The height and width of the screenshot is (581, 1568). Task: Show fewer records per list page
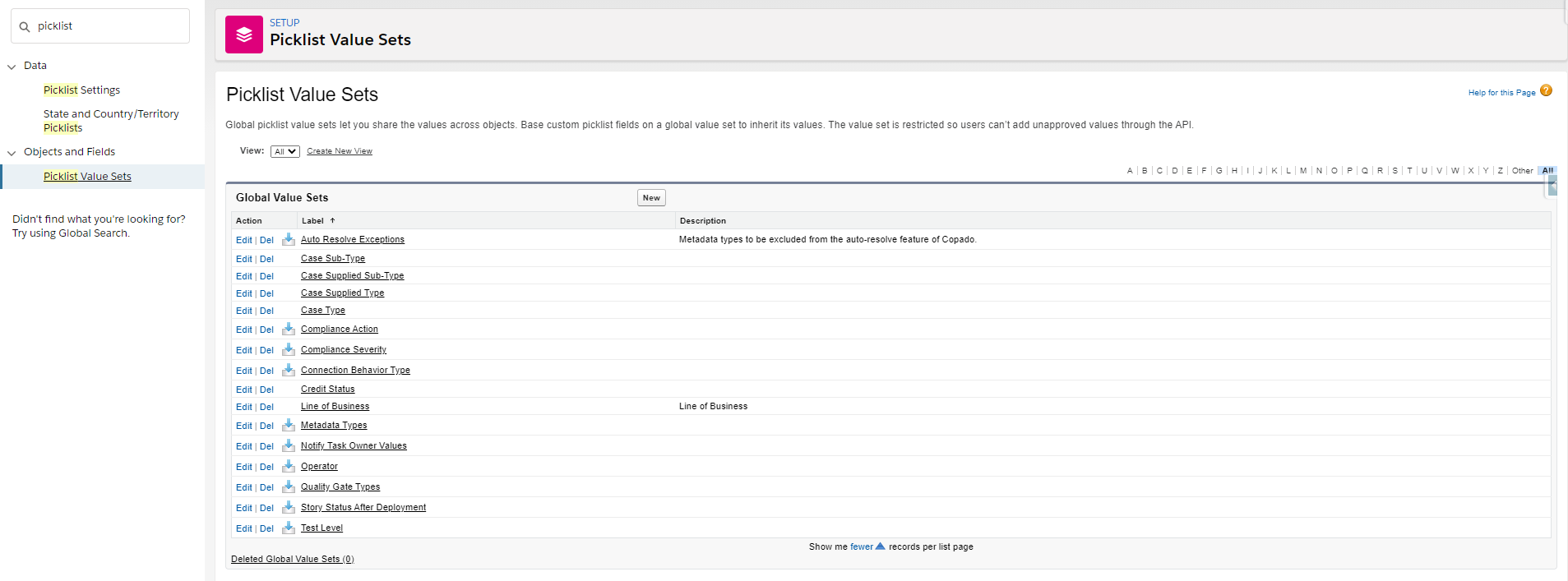(867, 546)
